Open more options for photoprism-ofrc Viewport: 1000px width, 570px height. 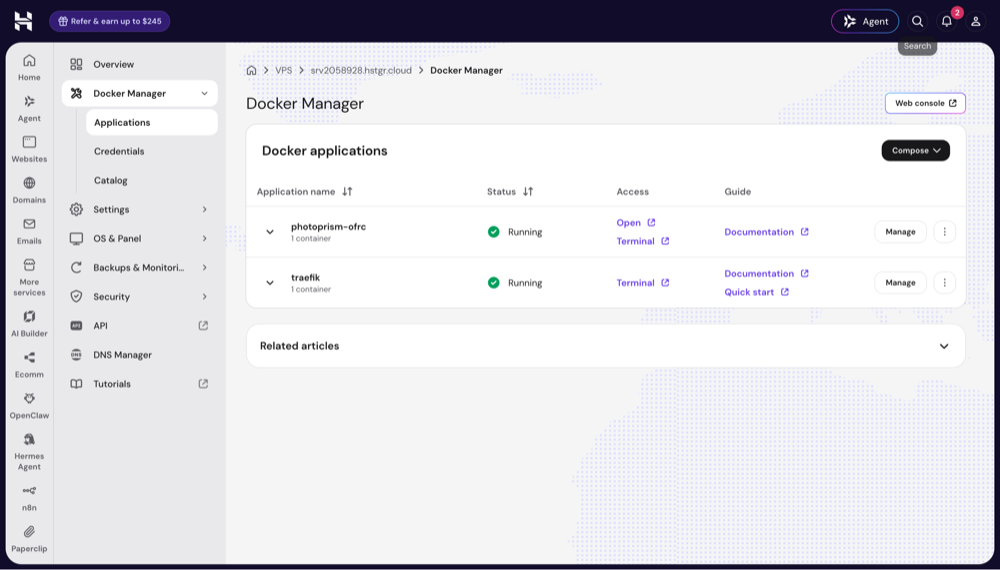[945, 231]
